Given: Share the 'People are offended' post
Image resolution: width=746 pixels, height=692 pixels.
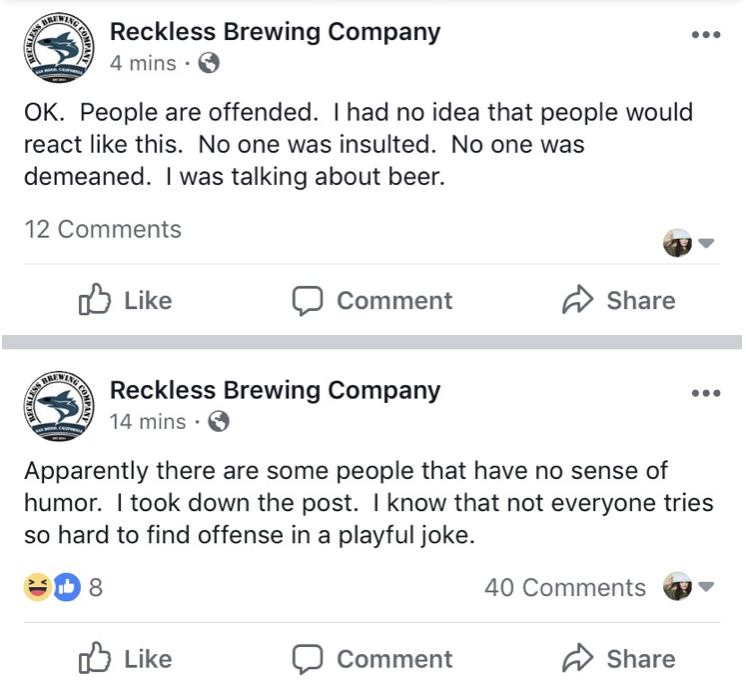Looking at the screenshot, I should pos(619,300).
